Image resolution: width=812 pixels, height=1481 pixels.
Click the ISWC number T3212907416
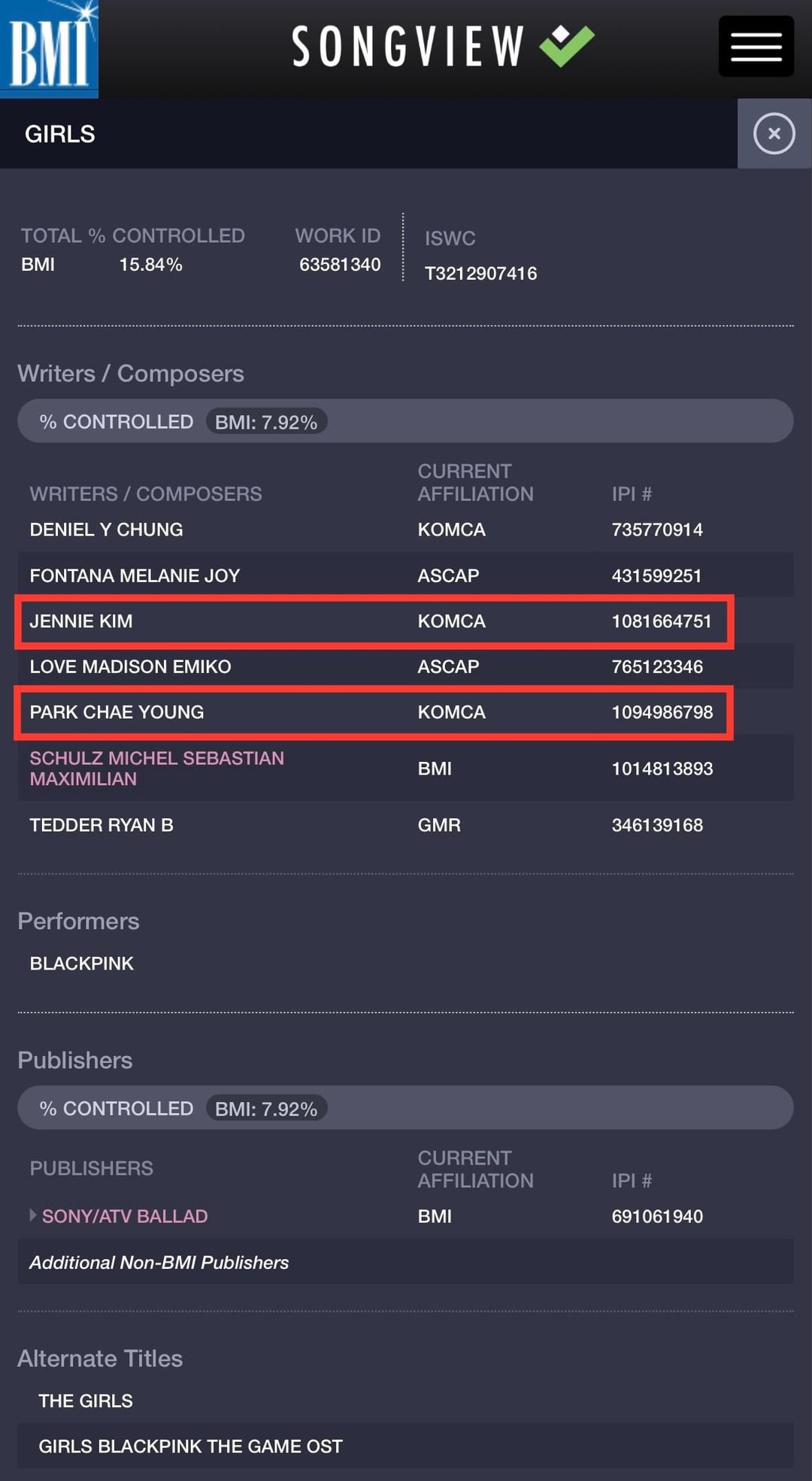pyautogui.click(x=482, y=273)
